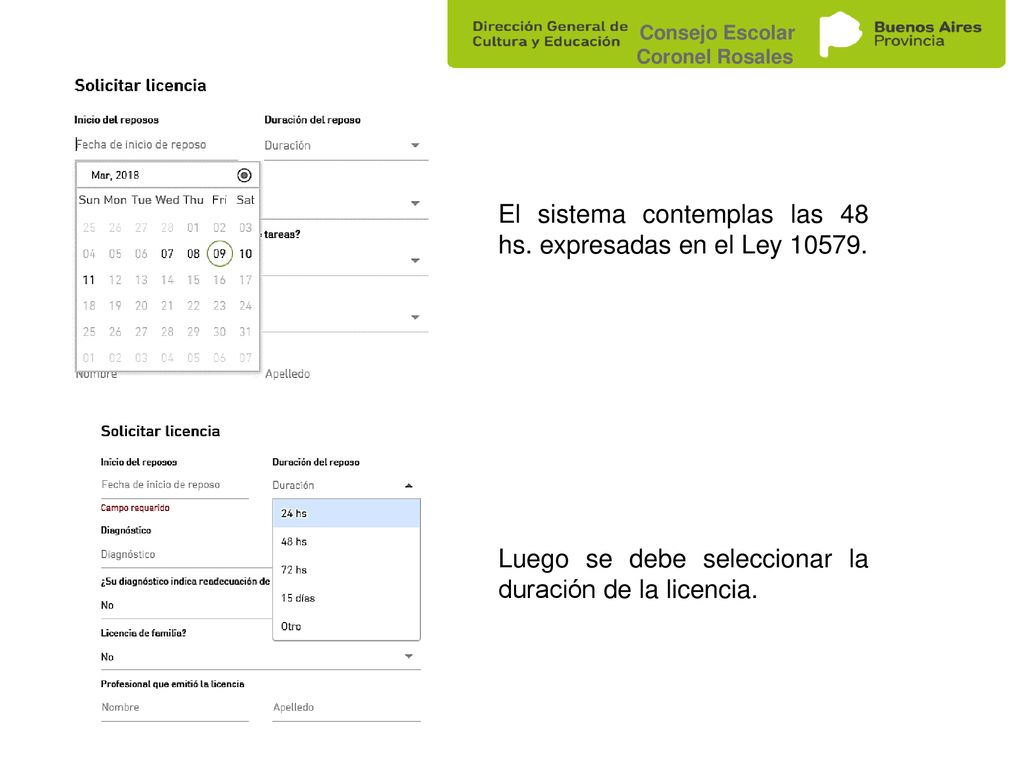Click the Diagnóstico input field
The width and height of the screenshot is (1024, 768).
[x=185, y=554]
